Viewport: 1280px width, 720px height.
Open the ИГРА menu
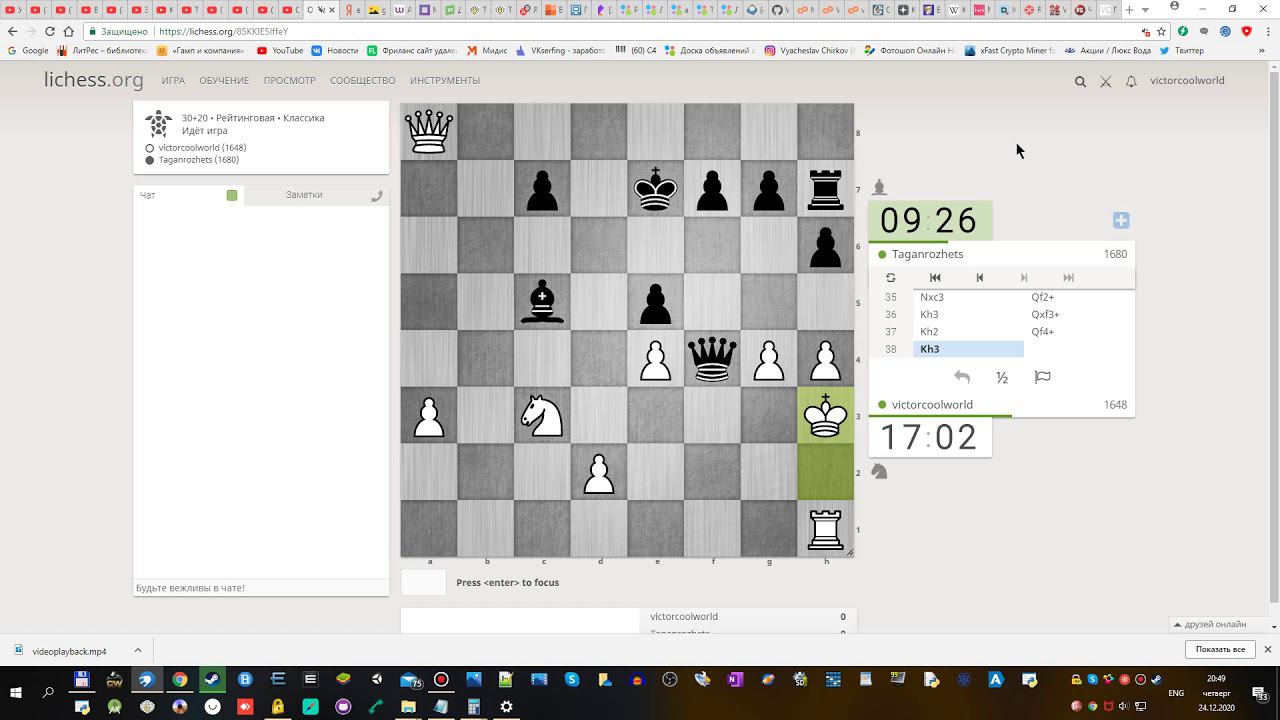point(173,81)
